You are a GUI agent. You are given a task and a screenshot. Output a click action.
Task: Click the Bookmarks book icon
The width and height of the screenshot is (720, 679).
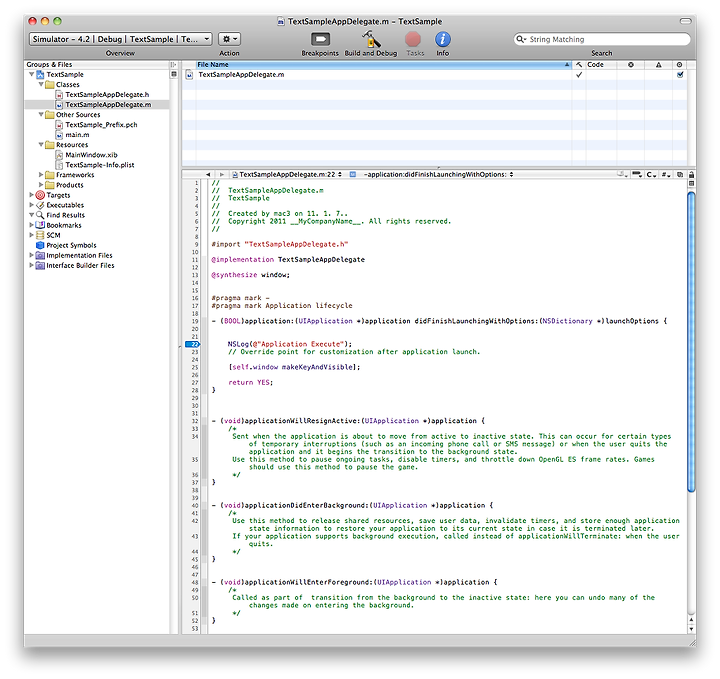(x=40, y=225)
